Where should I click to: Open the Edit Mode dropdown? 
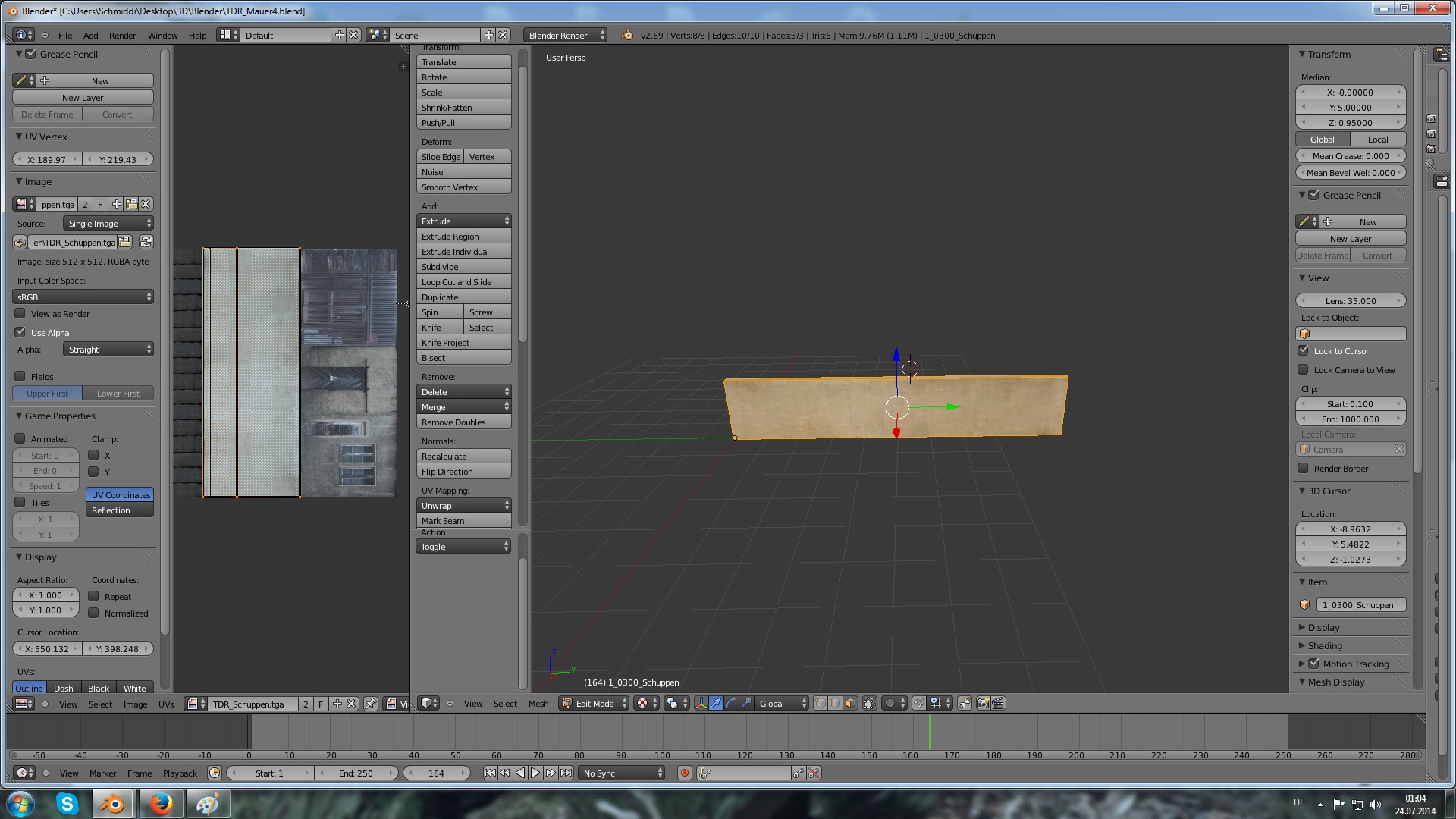click(595, 704)
